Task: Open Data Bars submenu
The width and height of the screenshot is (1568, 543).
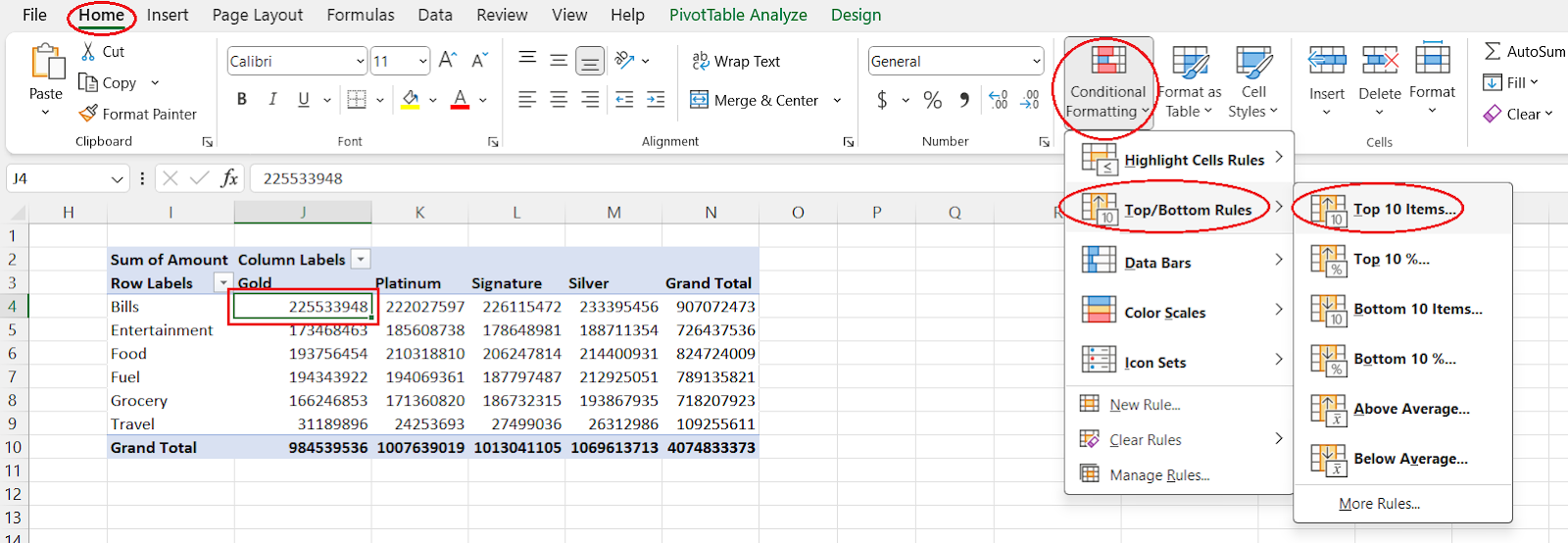Action: [x=1180, y=263]
